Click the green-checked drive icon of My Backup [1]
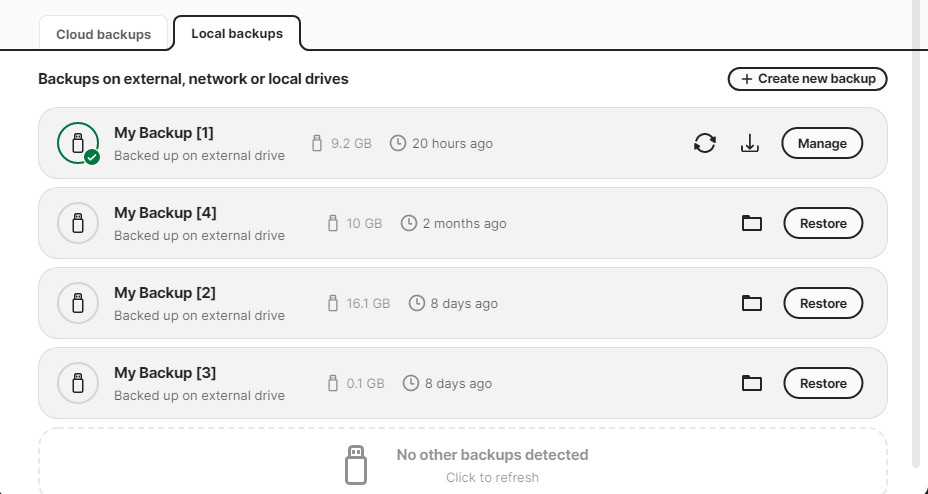 click(78, 143)
